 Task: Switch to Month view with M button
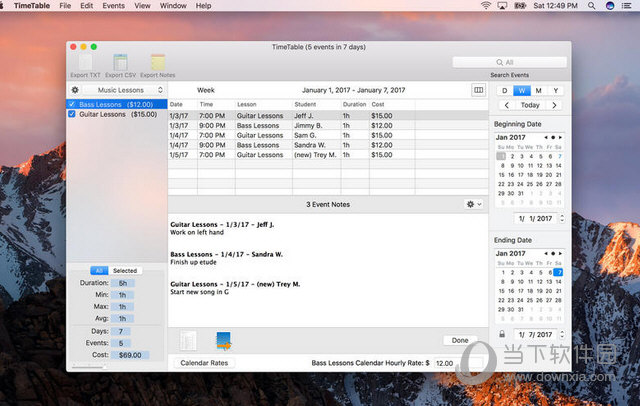tap(538, 91)
